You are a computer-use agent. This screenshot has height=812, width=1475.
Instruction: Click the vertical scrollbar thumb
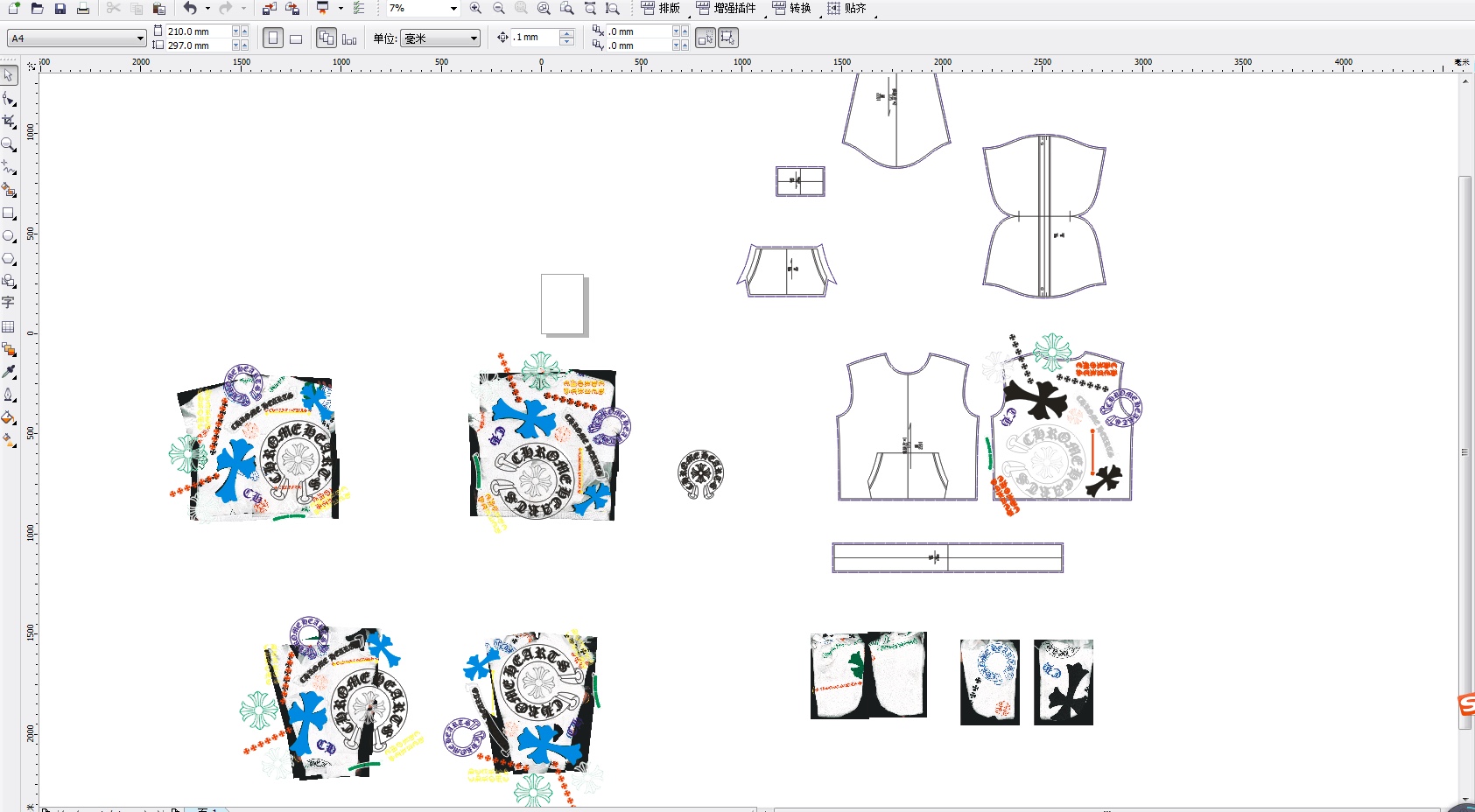[x=1464, y=451]
